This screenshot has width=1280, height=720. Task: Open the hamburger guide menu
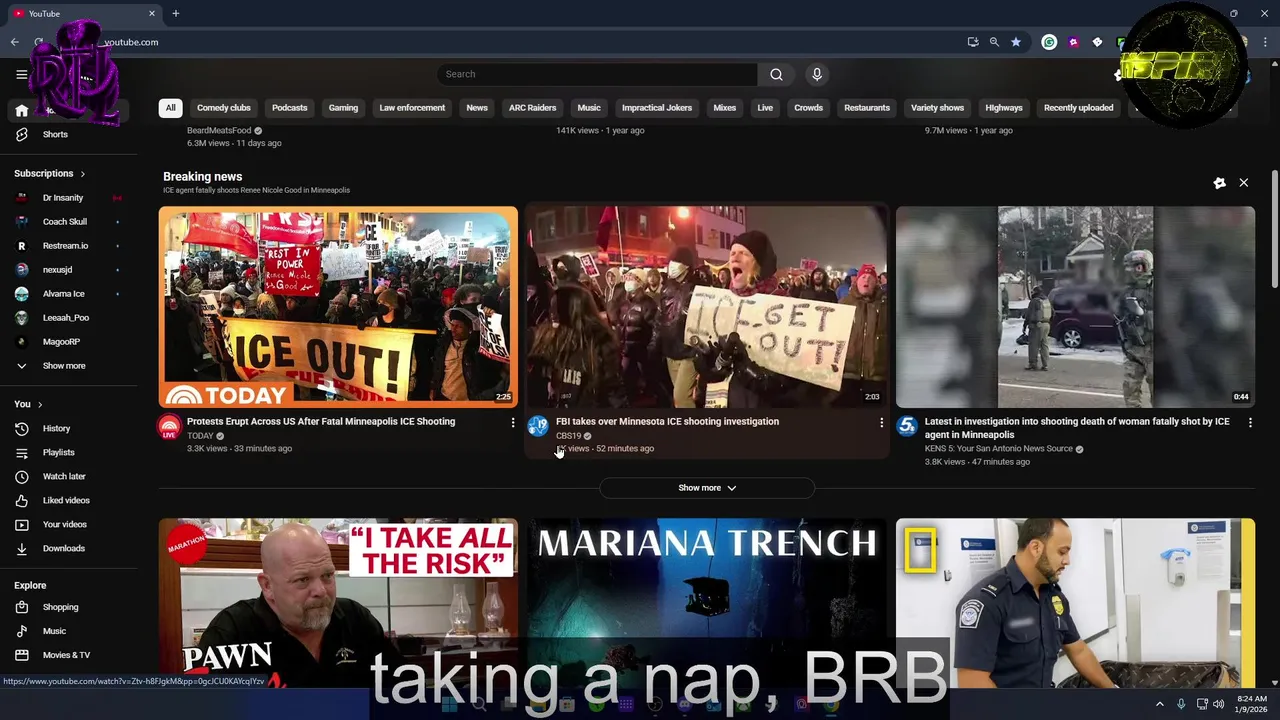(21, 74)
